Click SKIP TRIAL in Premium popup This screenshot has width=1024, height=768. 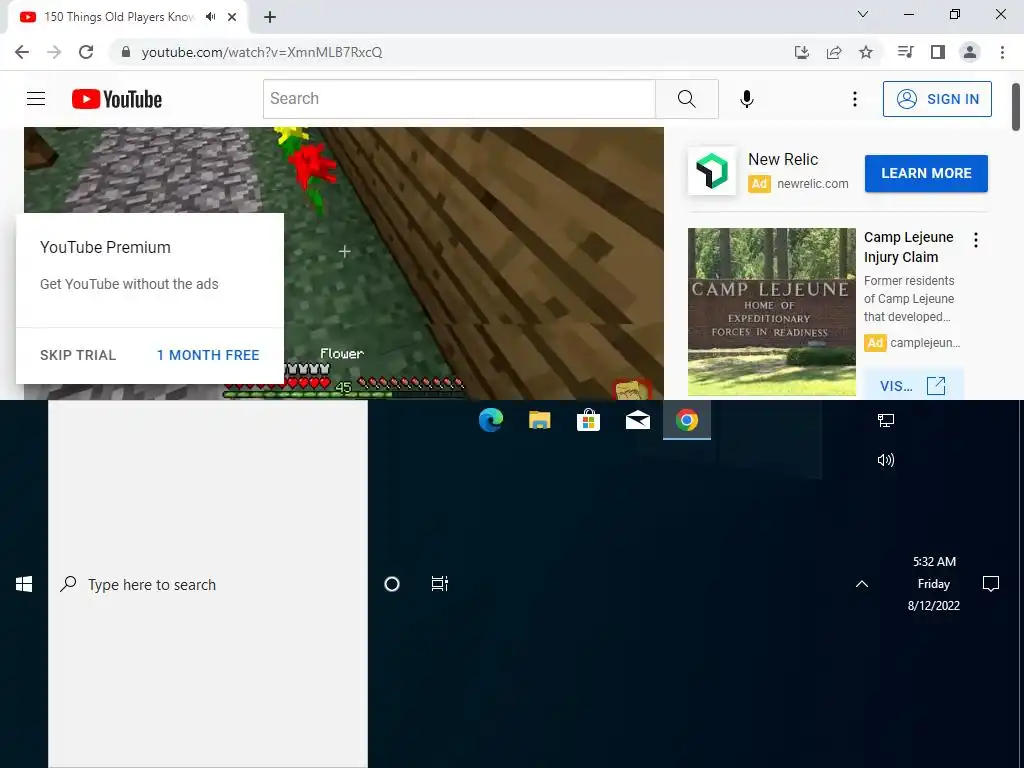[x=78, y=355]
